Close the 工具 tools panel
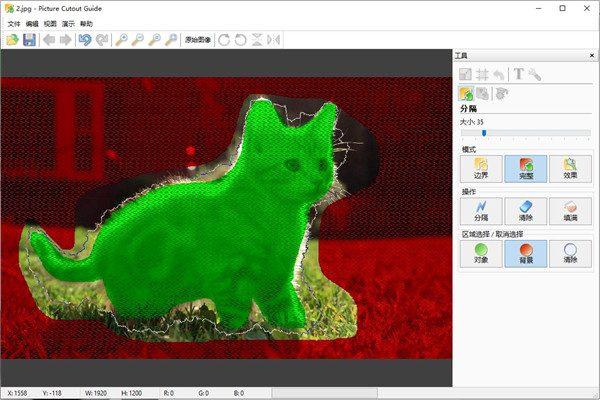 coord(591,56)
